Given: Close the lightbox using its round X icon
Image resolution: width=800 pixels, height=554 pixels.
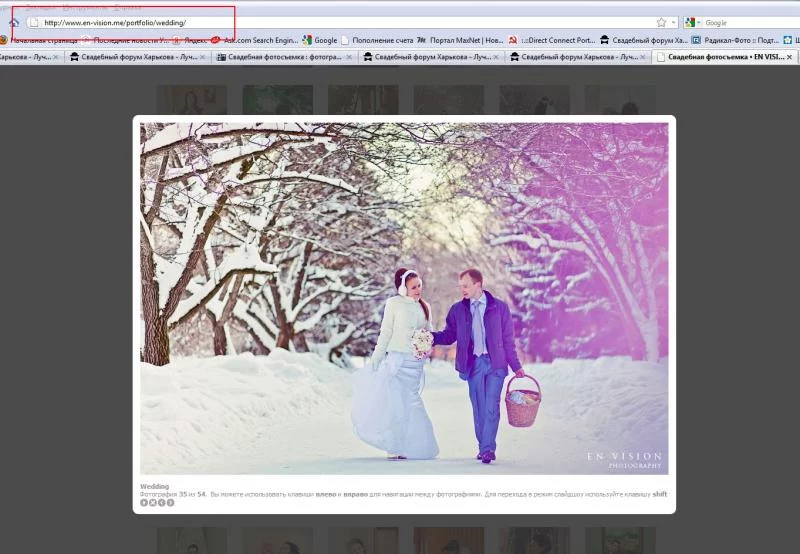Looking at the screenshot, I should [153, 502].
